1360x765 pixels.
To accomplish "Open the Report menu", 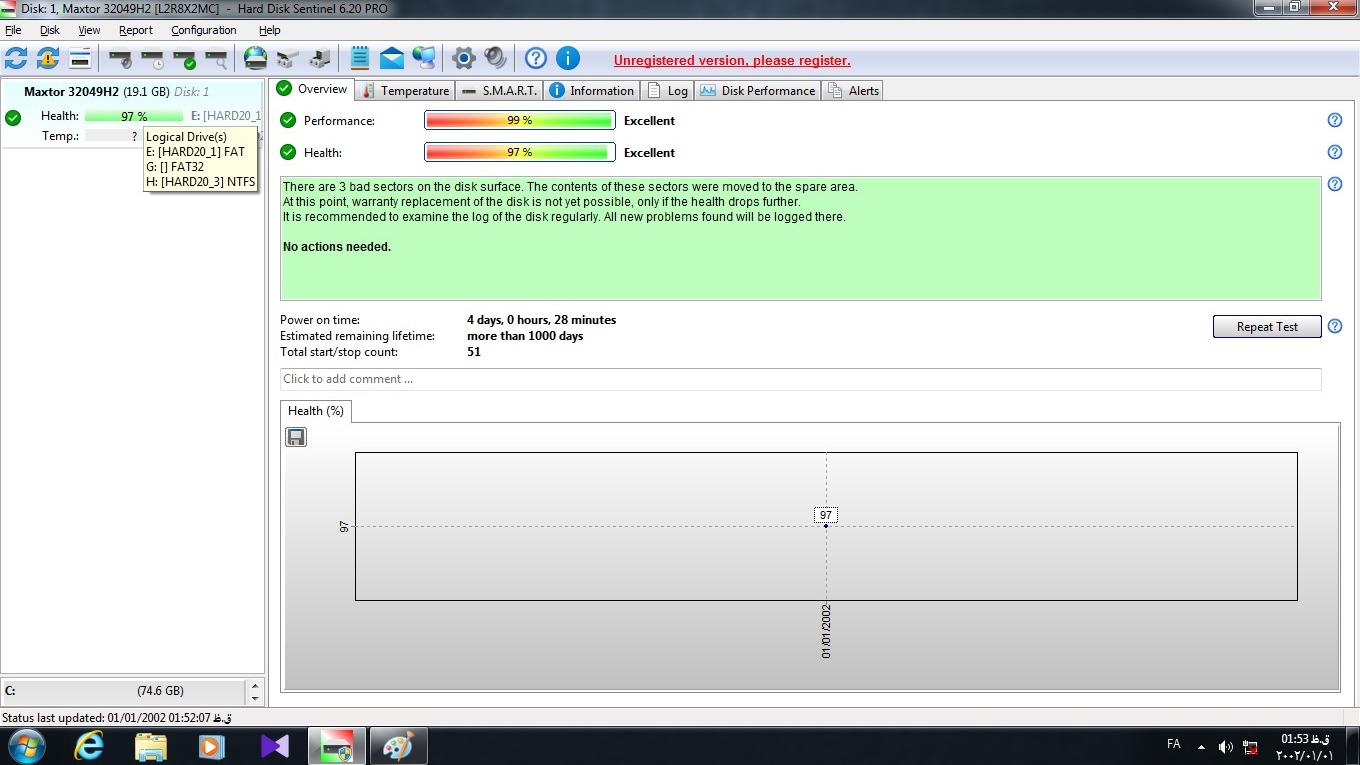I will (136, 30).
